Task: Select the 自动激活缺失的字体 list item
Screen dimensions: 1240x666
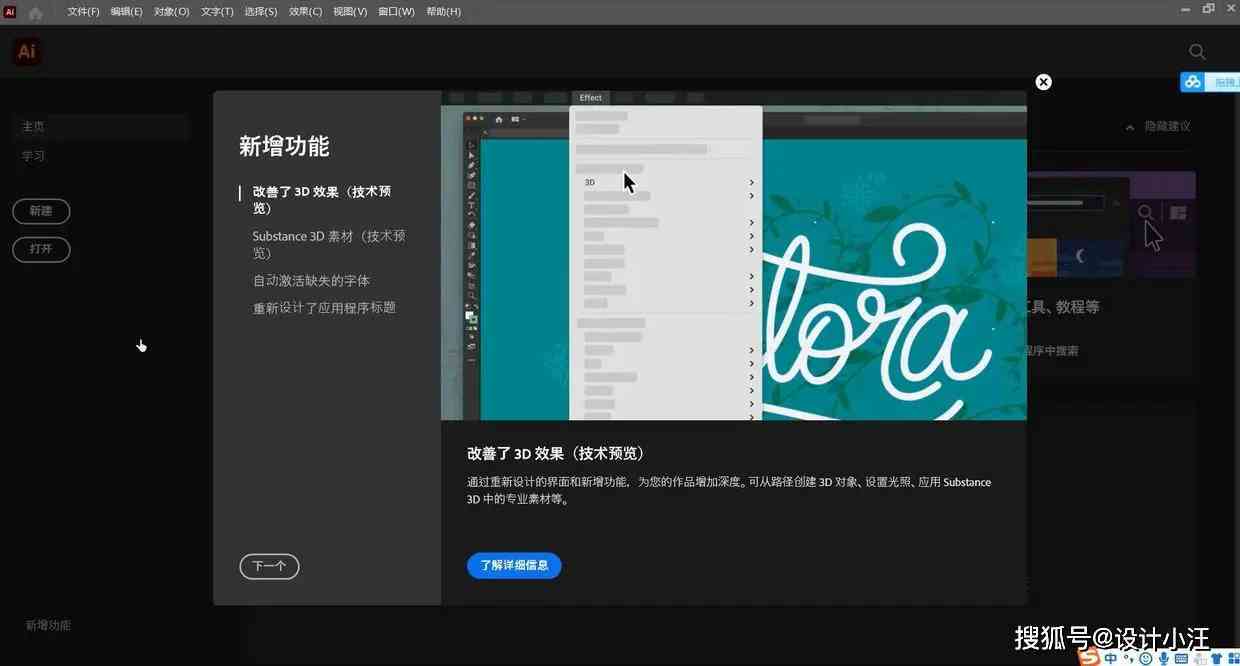Action: coord(311,281)
